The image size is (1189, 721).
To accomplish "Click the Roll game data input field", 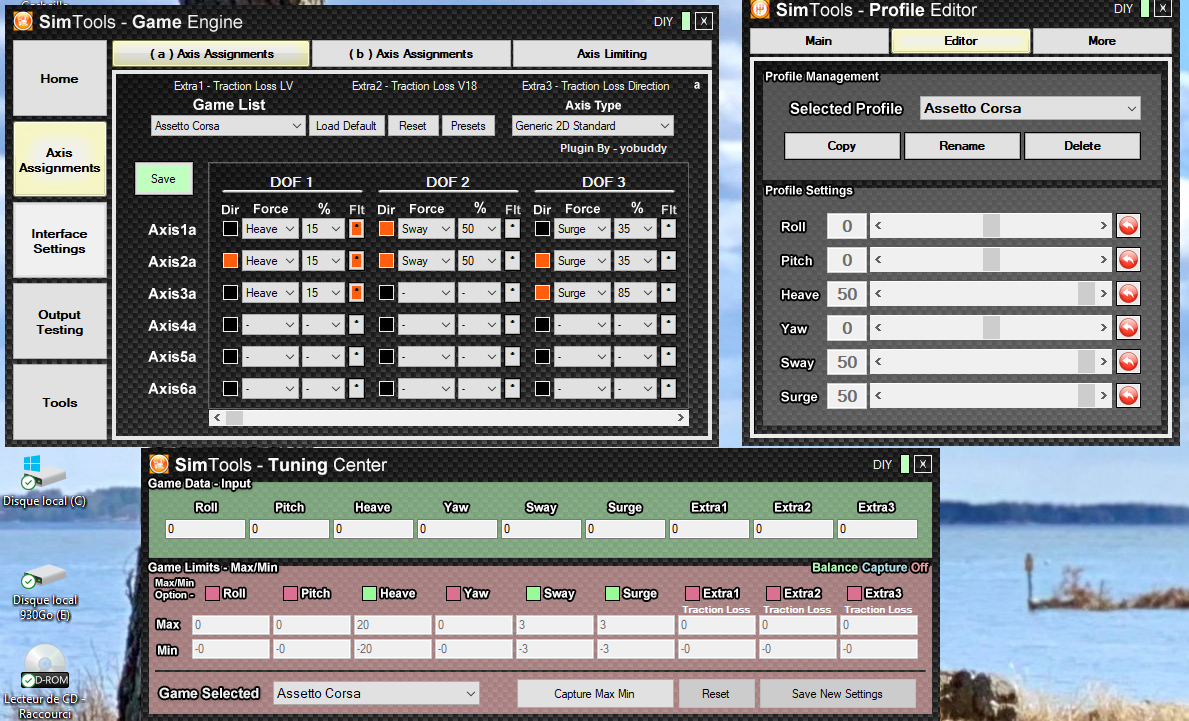I will point(205,529).
